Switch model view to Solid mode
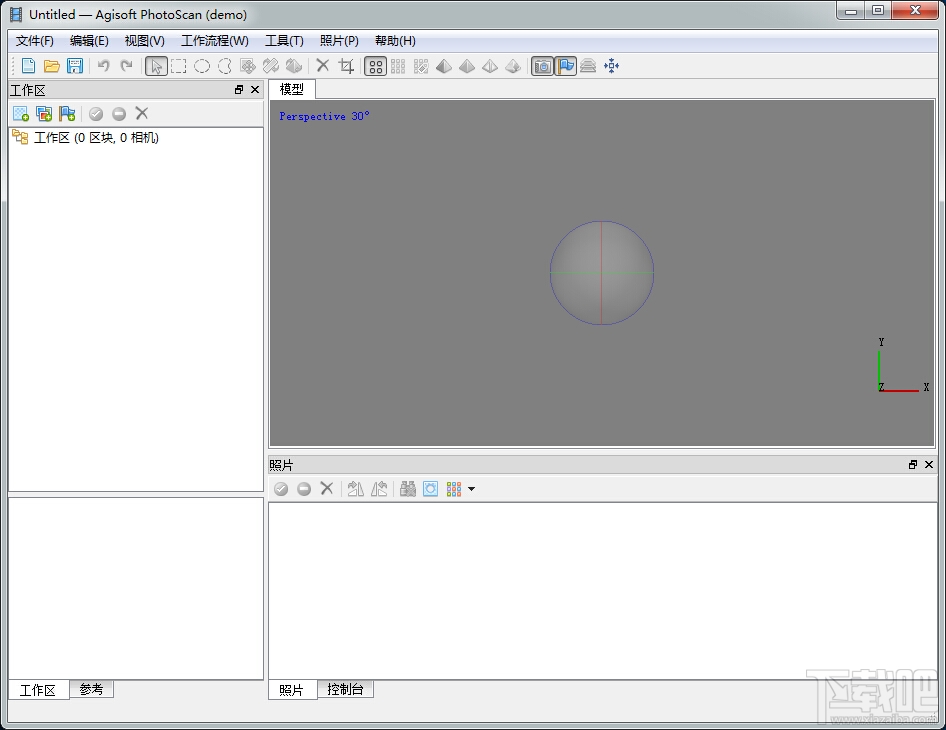The width and height of the screenshot is (946, 730). 467,66
